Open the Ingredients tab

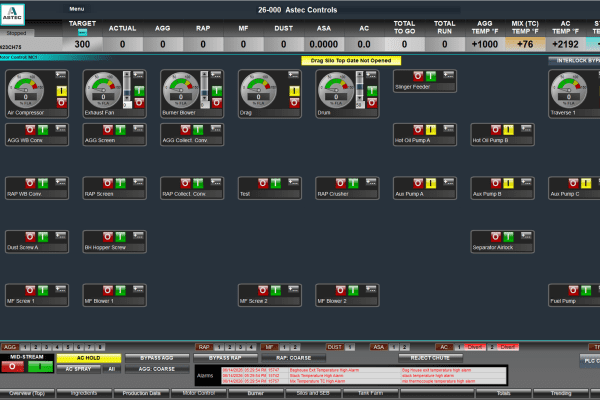[x=84, y=393]
